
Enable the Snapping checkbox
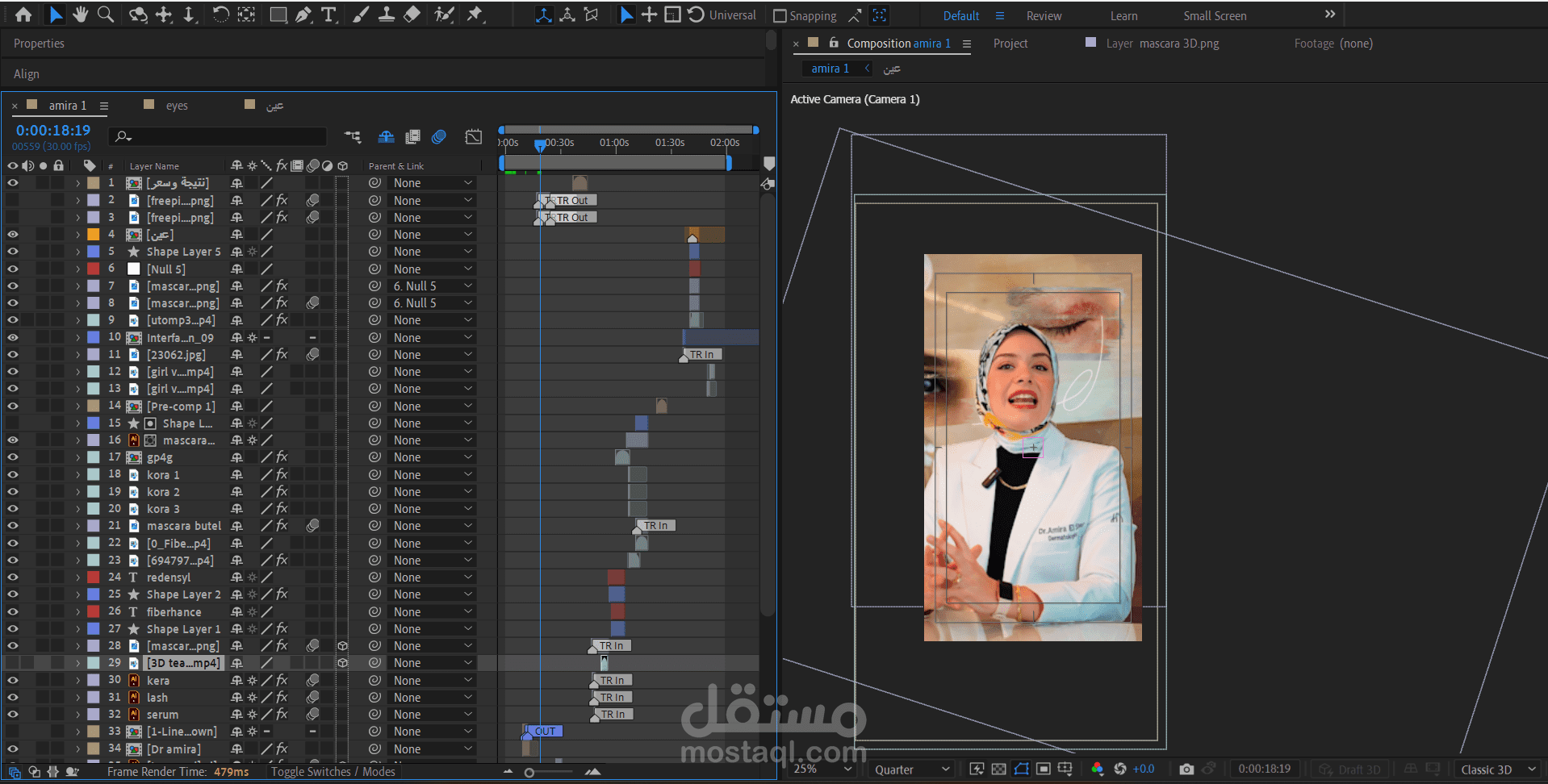780,15
